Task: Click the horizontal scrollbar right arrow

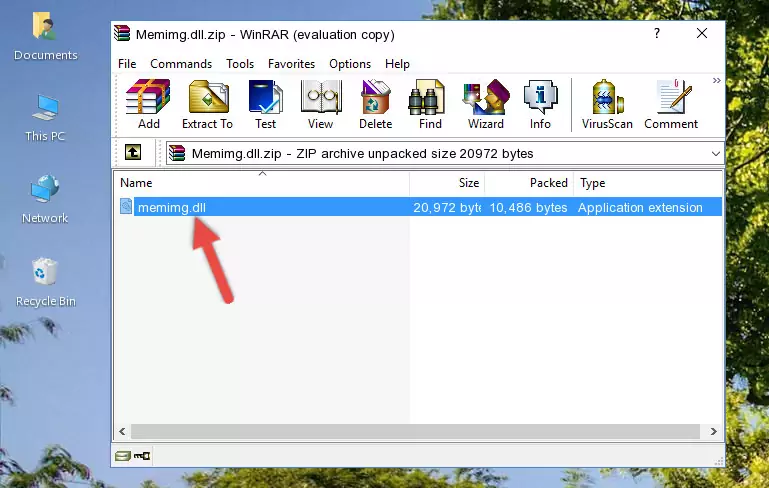Action: (x=714, y=432)
